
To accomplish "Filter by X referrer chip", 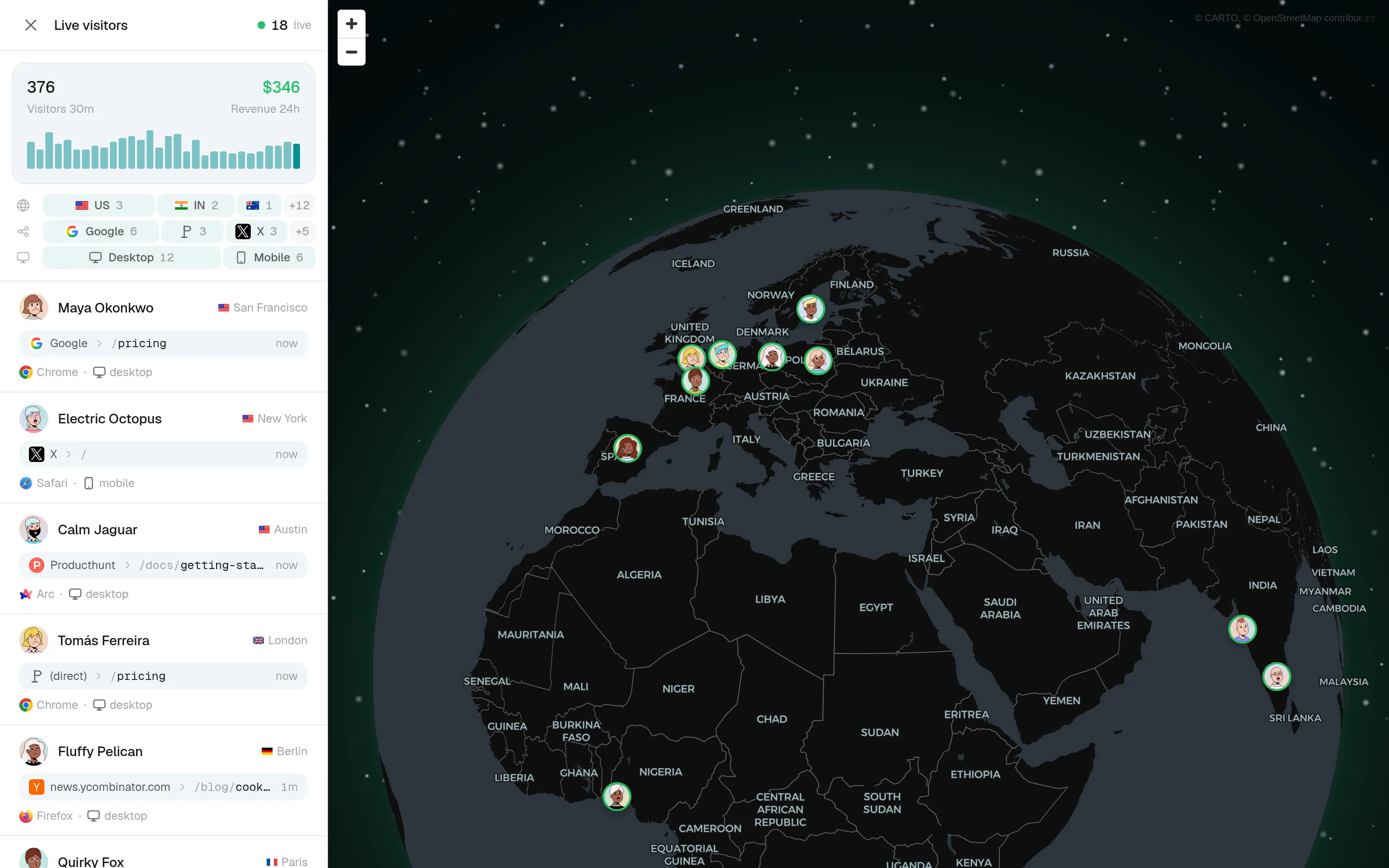I will coord(256,231).
